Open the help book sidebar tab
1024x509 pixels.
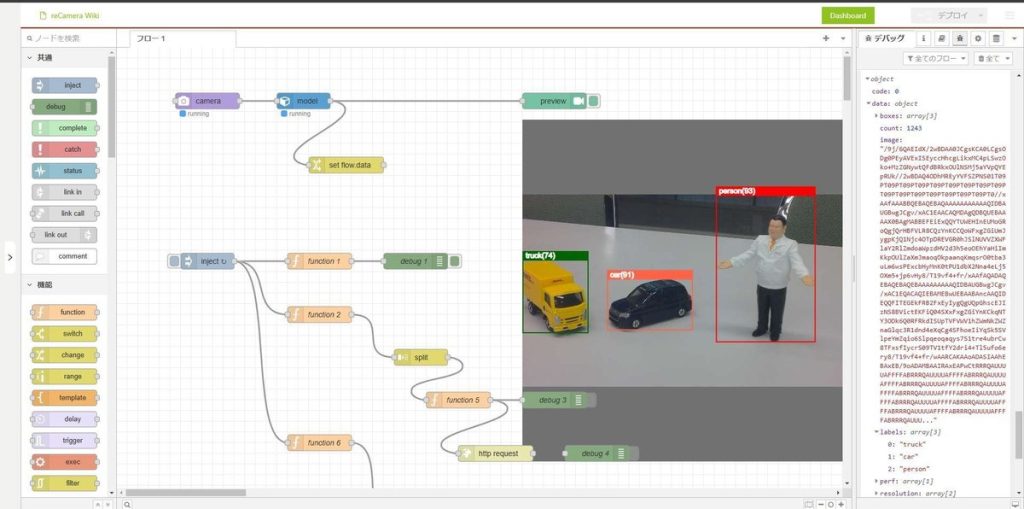point(942,39)
